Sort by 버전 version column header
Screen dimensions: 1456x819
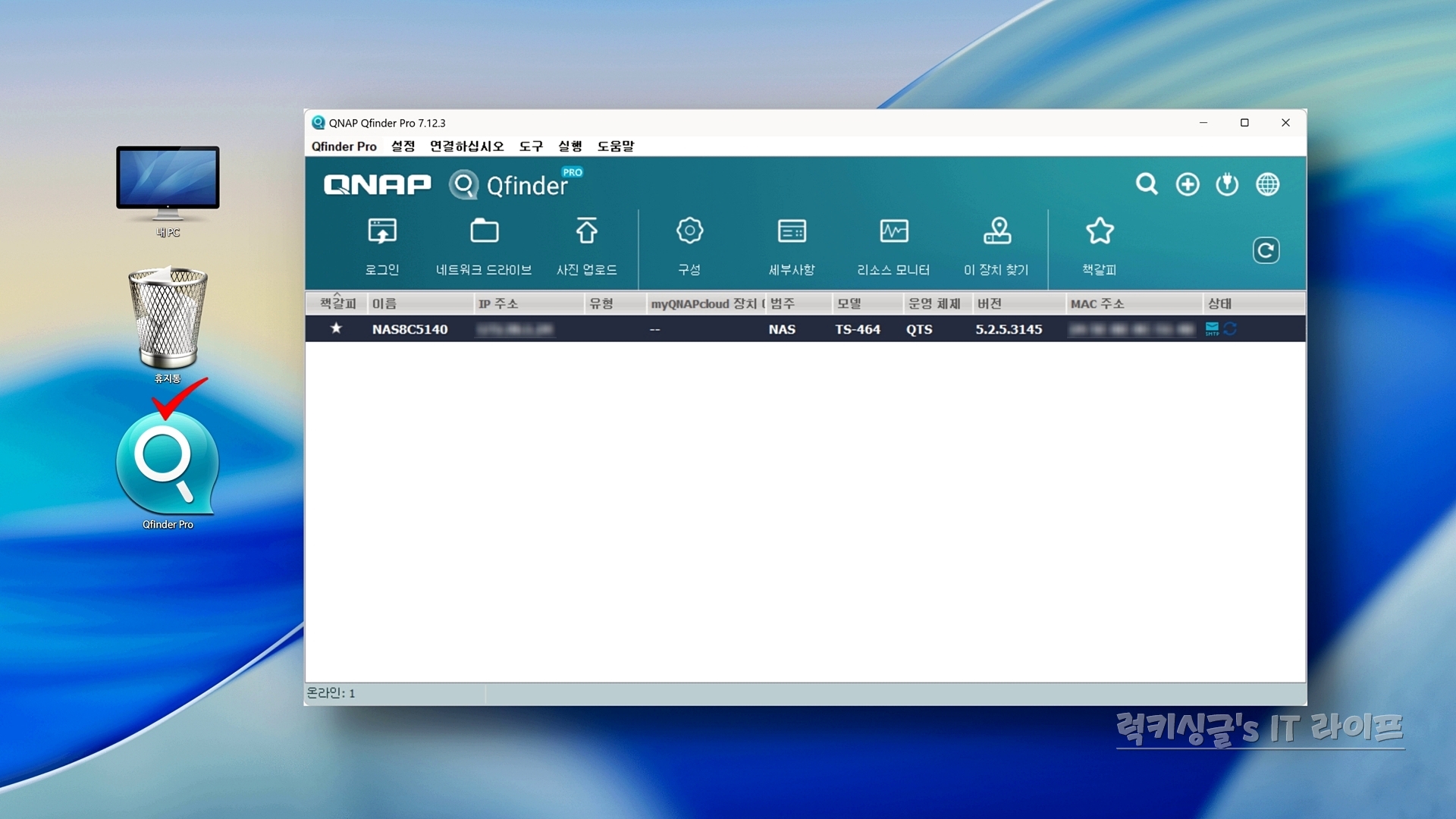1019,303
